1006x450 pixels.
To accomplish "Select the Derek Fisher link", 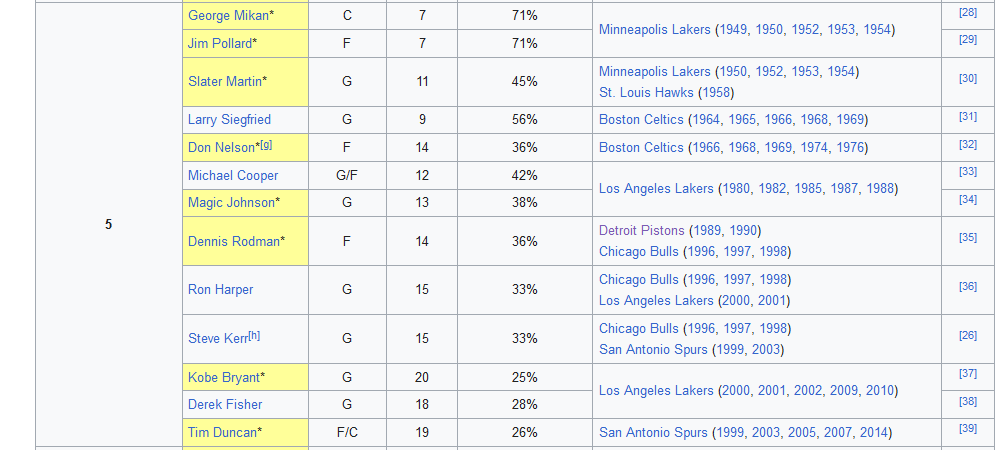I will 225,405.
